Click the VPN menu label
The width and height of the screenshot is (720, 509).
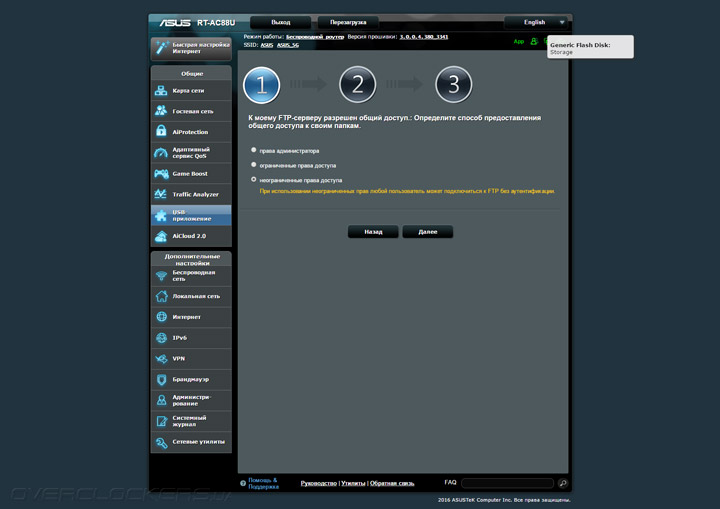click(x=179, y=358)
